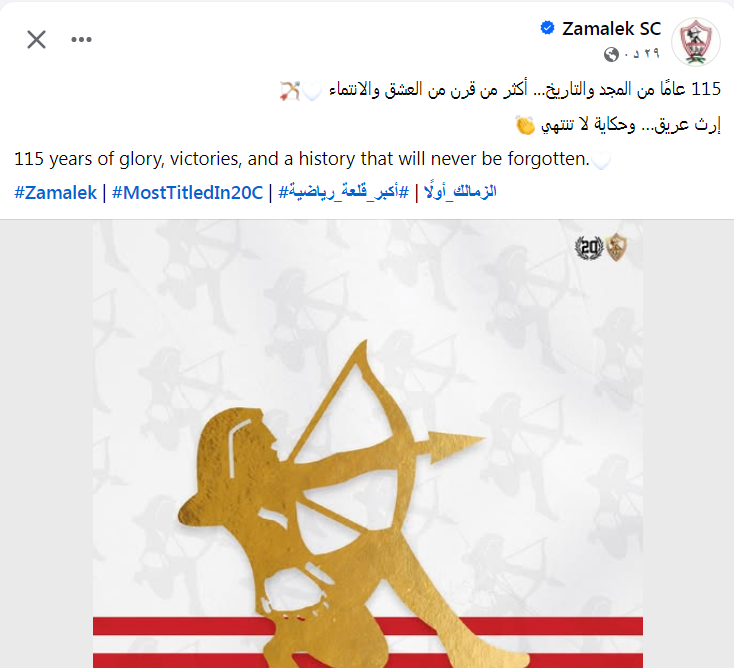Click the blue verified badge
Viewport: 734px width, 668px height.
(547, 28)
